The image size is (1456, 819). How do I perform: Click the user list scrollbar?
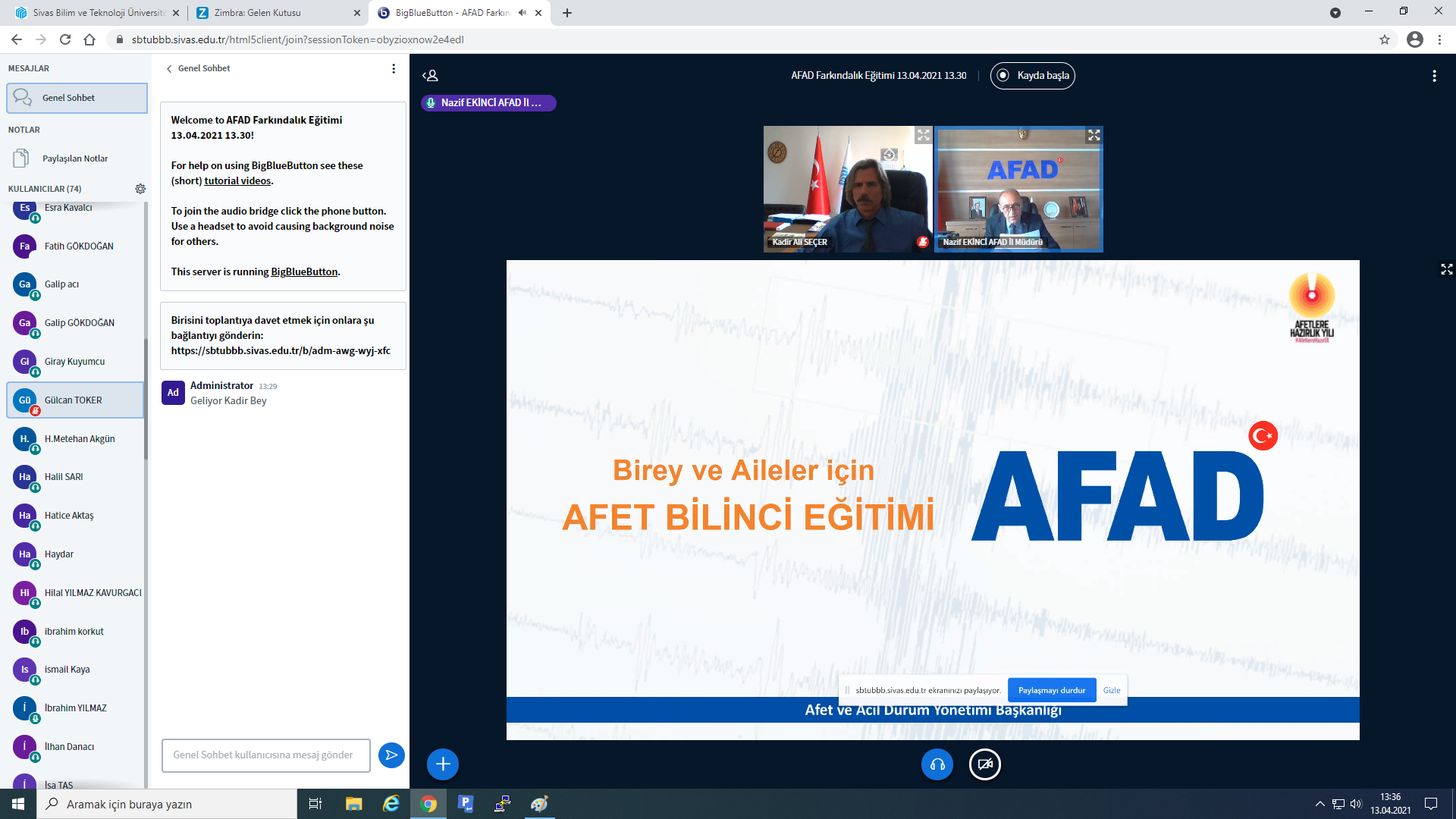146,398
